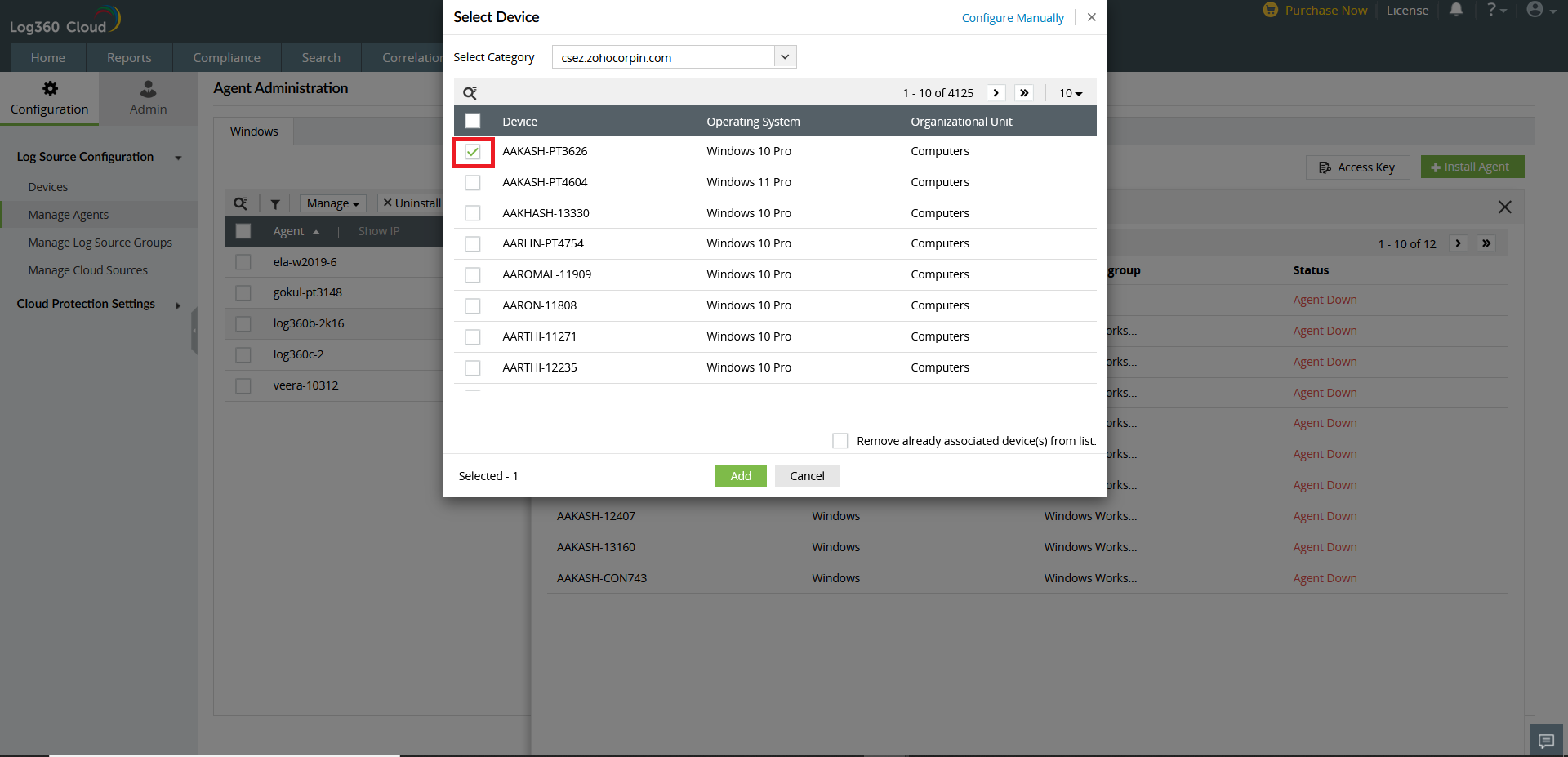The height and width of the screenshot is (757, 1568).
Task: Open the notifications bell
Action: coord(1456,10)
